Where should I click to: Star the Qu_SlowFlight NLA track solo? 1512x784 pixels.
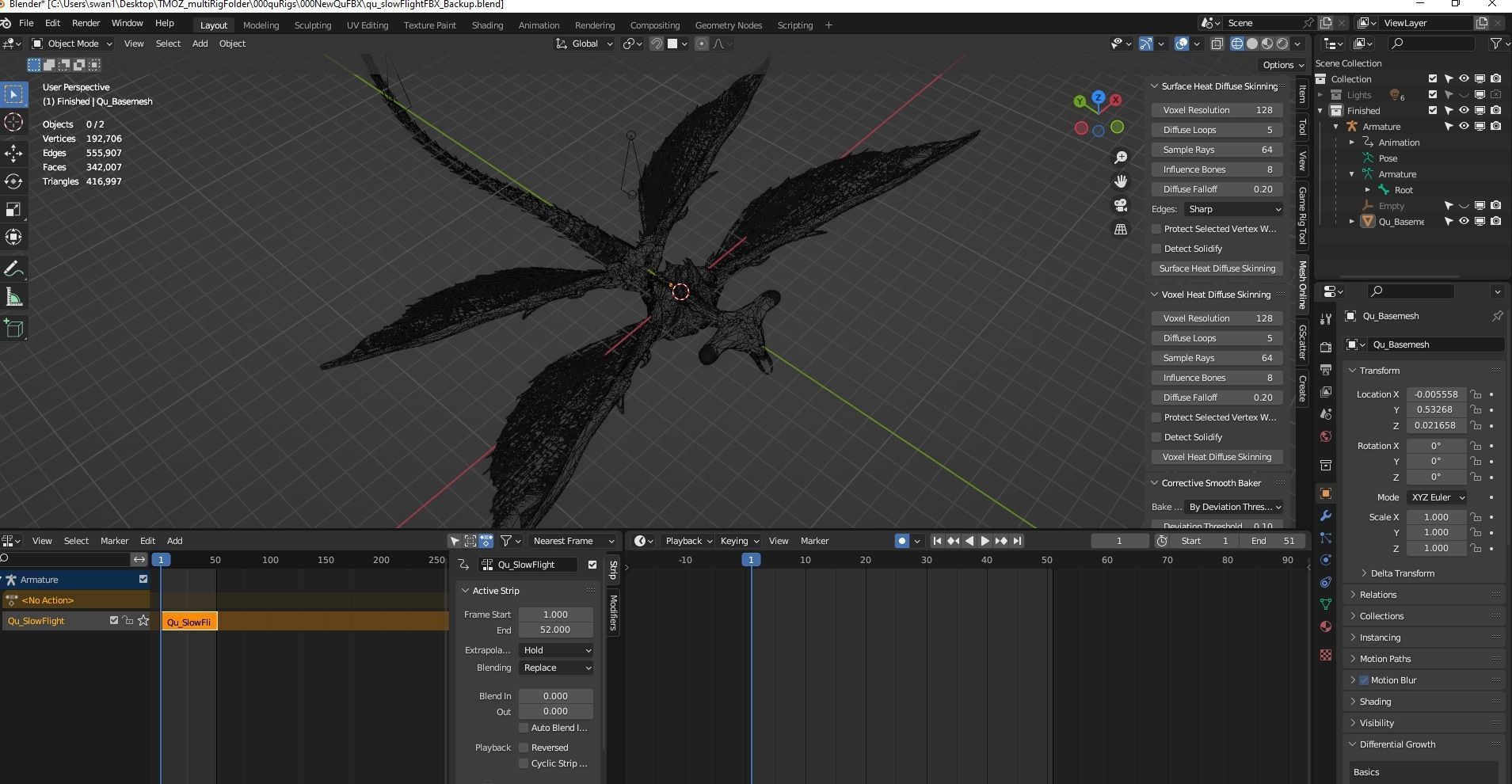pyautogui.click(x=143, y=621)
